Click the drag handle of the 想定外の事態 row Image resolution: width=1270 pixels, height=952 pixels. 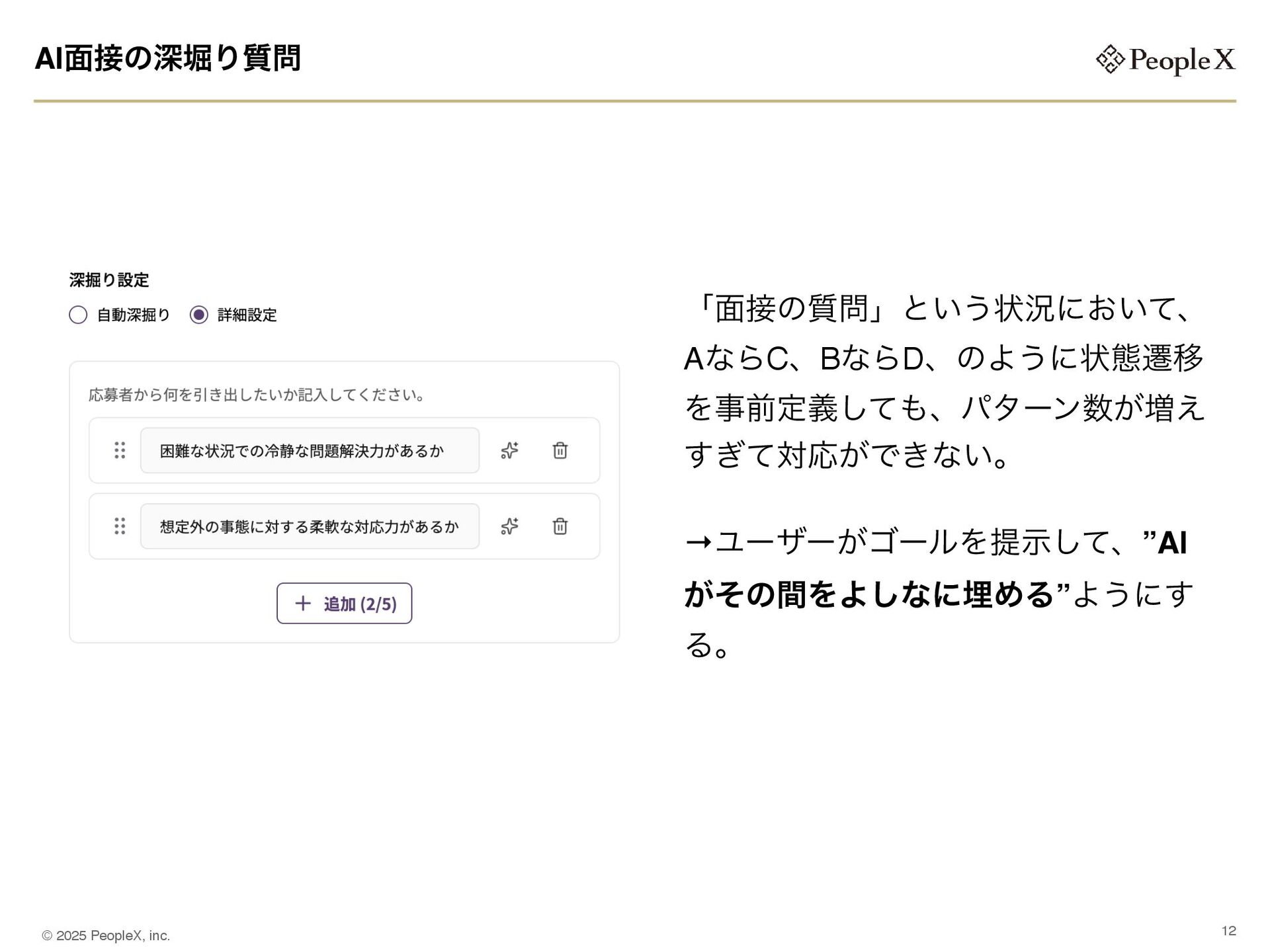(120, 526)
